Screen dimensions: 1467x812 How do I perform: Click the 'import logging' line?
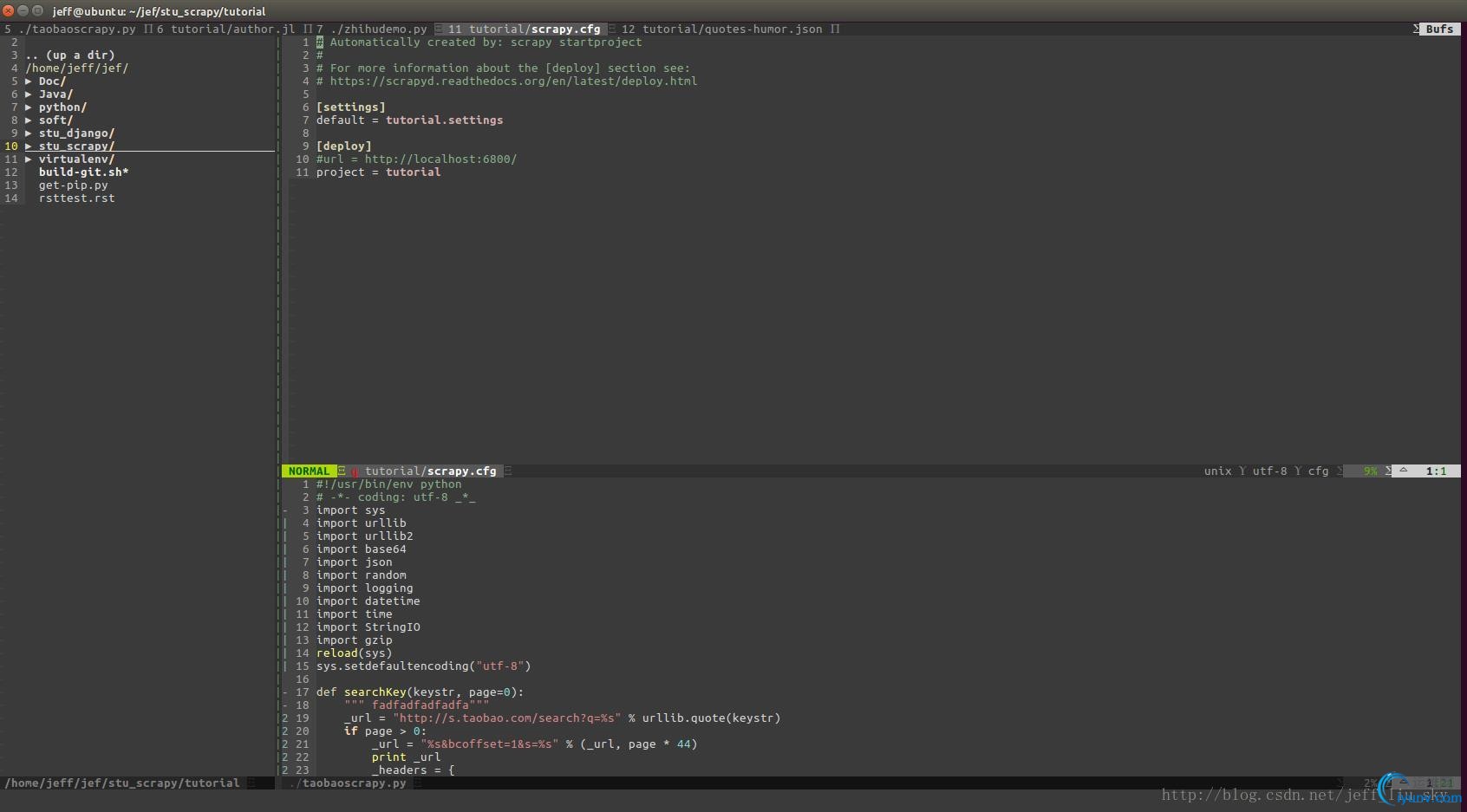[364, 588]
